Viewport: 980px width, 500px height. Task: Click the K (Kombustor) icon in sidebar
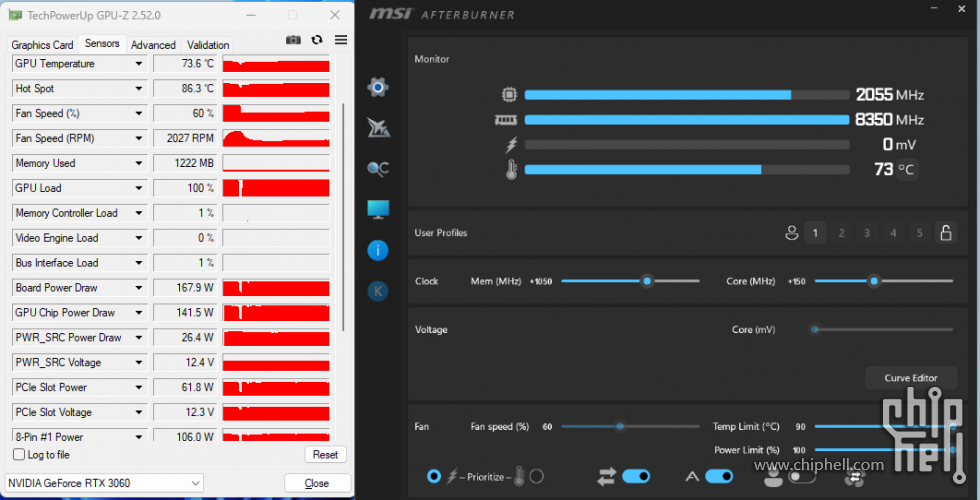378,291
